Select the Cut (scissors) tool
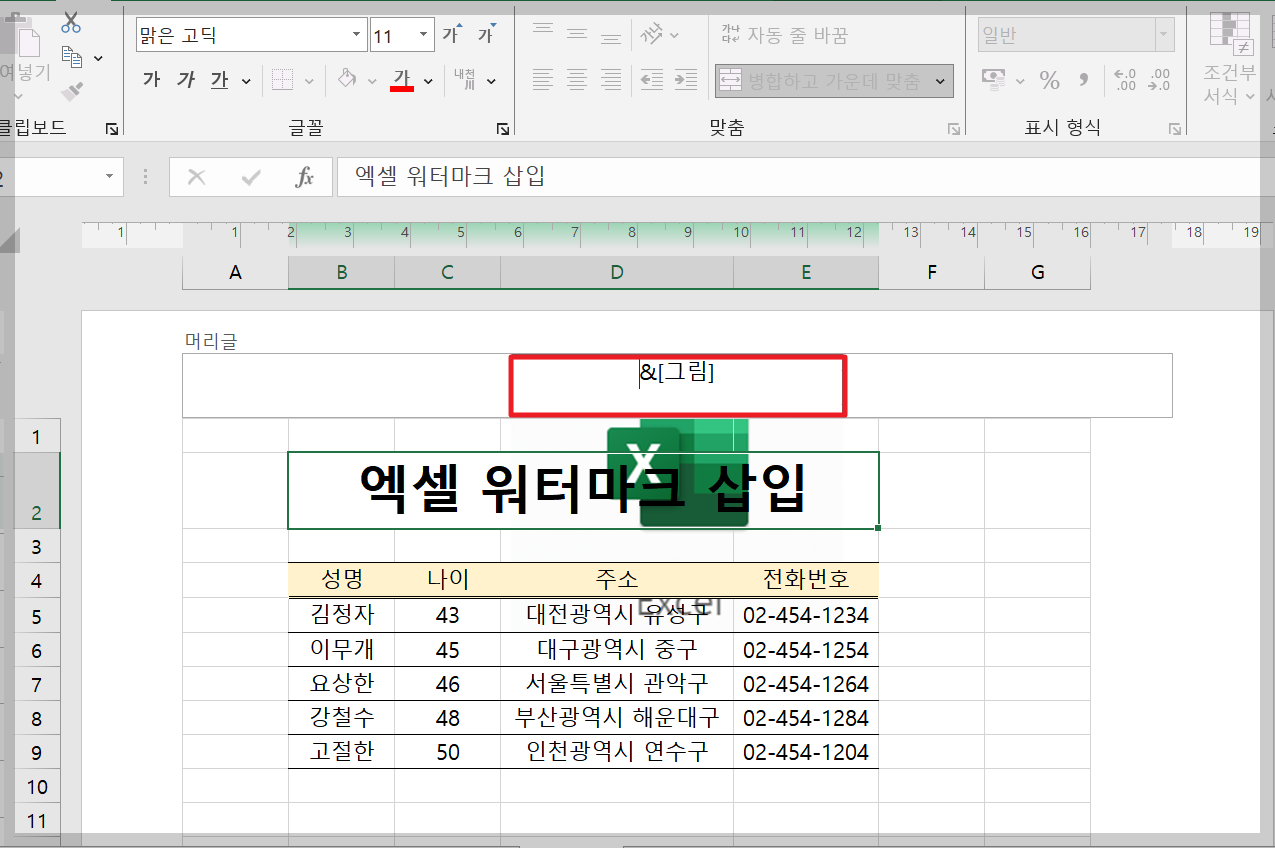 (x=70, y=20)
